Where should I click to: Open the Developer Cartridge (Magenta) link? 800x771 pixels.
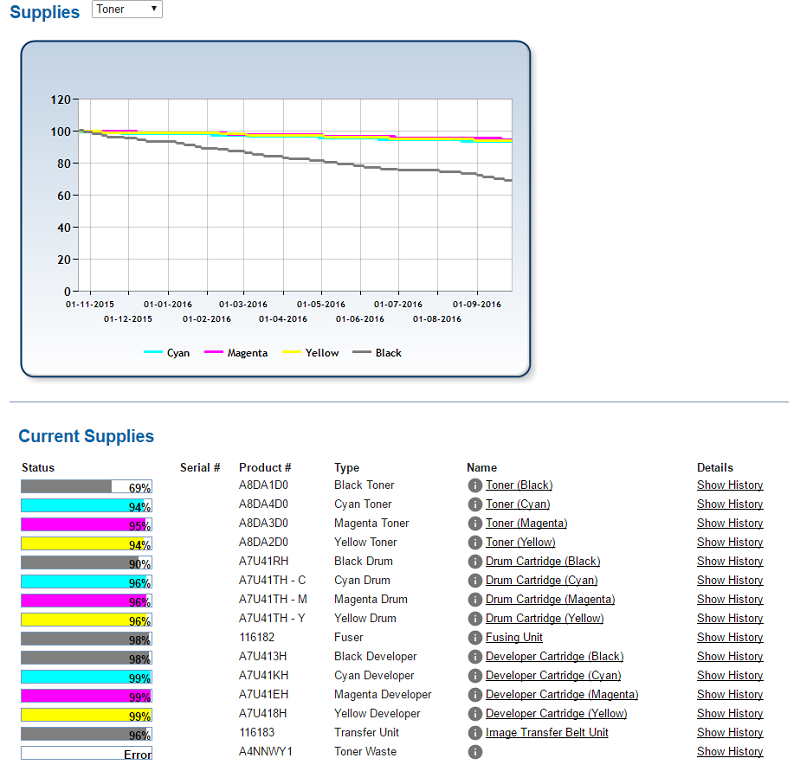(562, 694)
